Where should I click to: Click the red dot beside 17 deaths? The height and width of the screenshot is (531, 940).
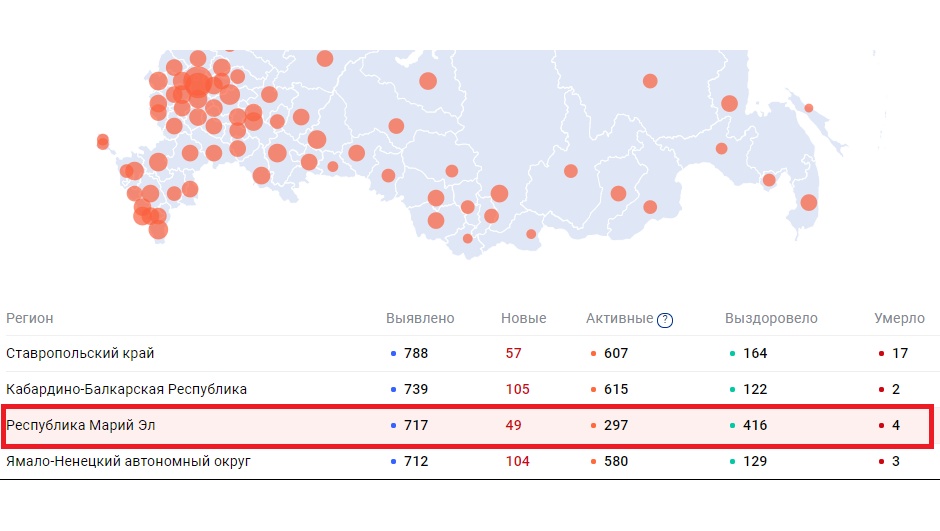[881, 354]
